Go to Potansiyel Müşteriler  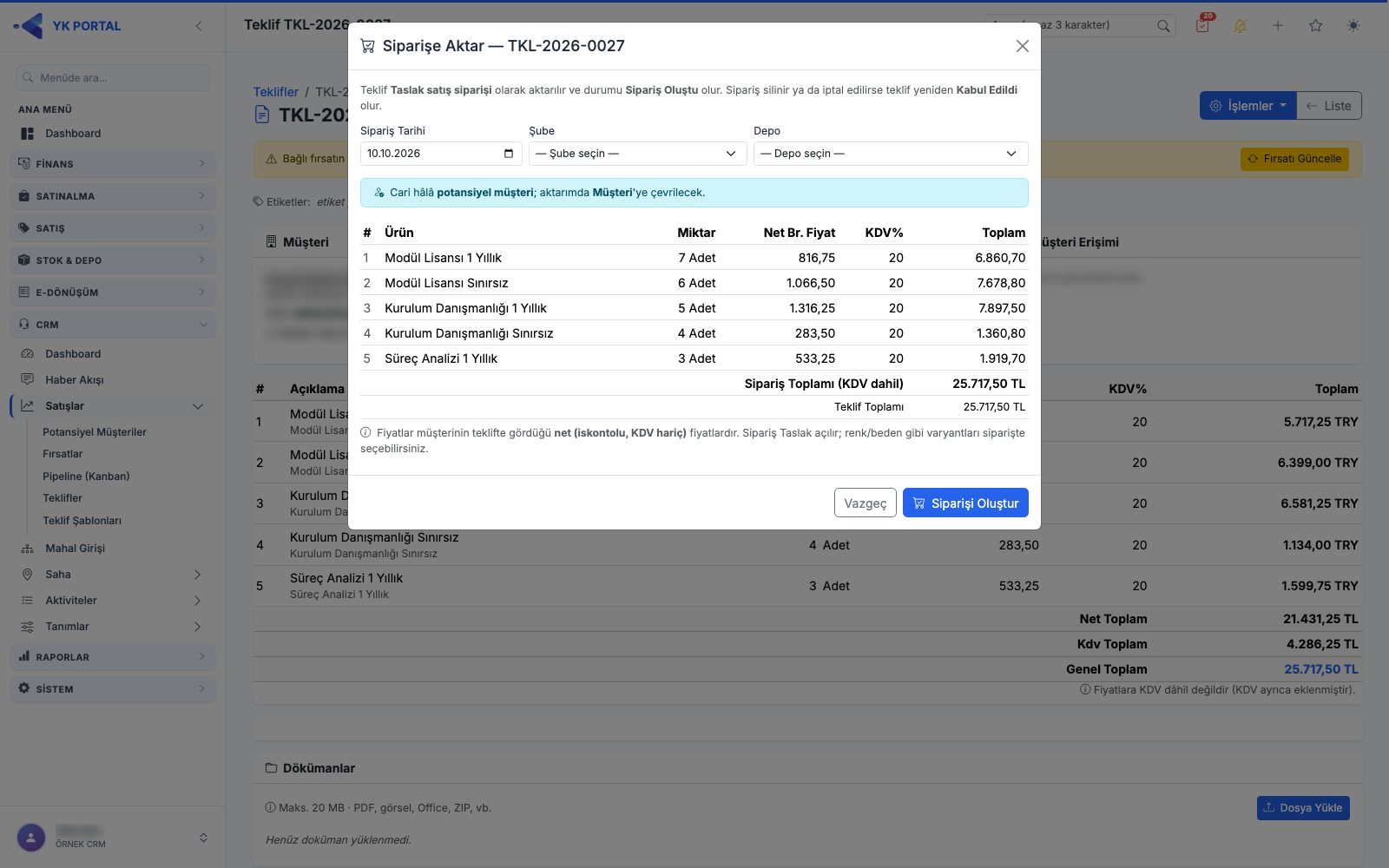[95, 432]
